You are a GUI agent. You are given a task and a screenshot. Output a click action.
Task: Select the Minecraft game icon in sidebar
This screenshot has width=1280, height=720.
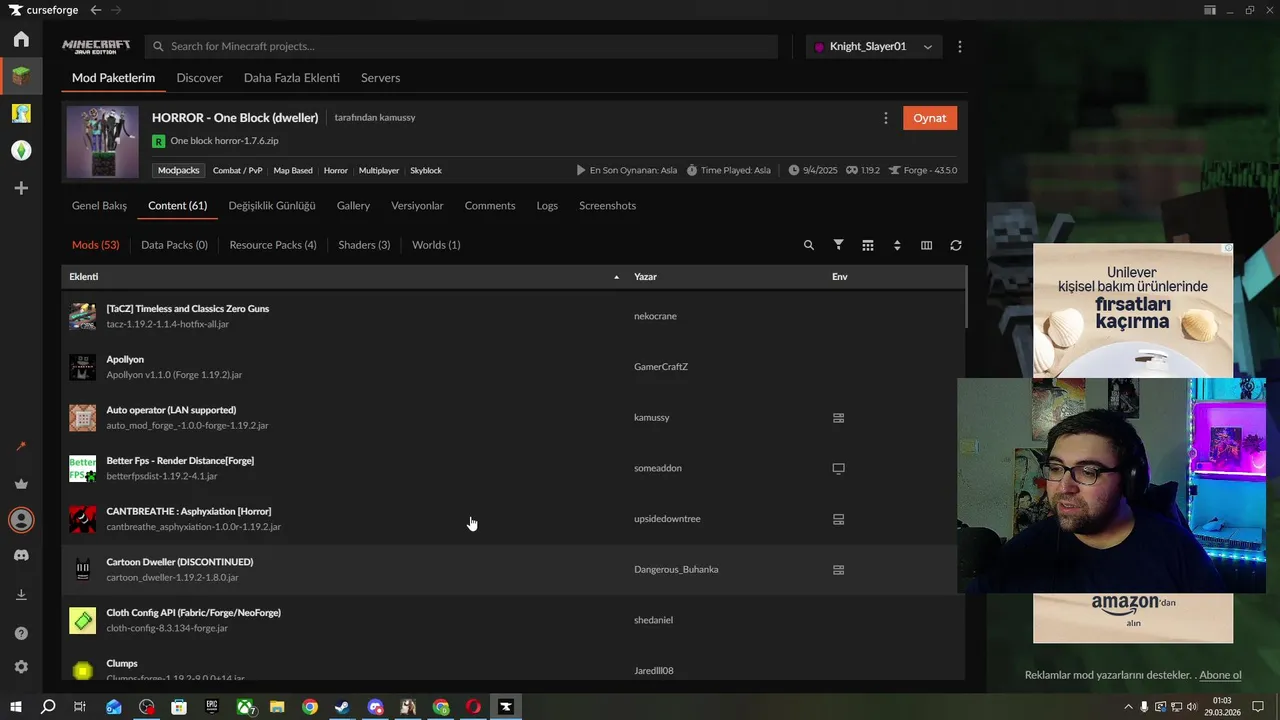click(21, 75)
